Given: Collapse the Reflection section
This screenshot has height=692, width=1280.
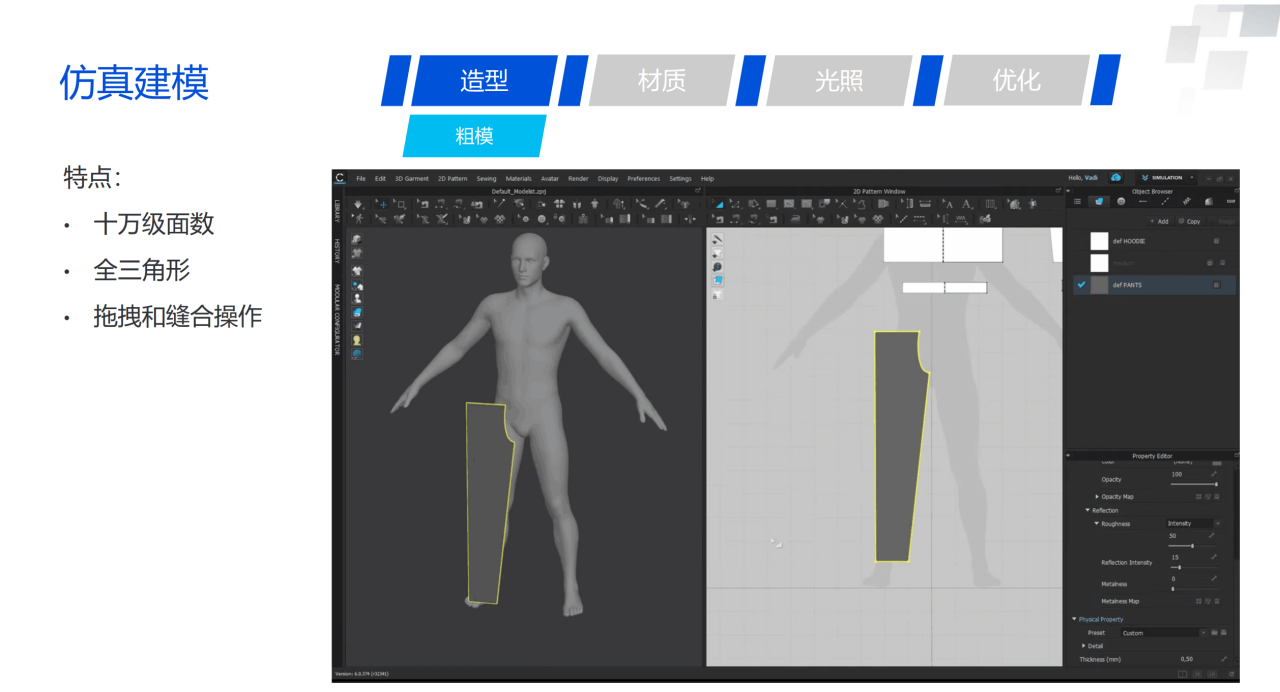Looking at the screenshot, I should (1088, 510).
